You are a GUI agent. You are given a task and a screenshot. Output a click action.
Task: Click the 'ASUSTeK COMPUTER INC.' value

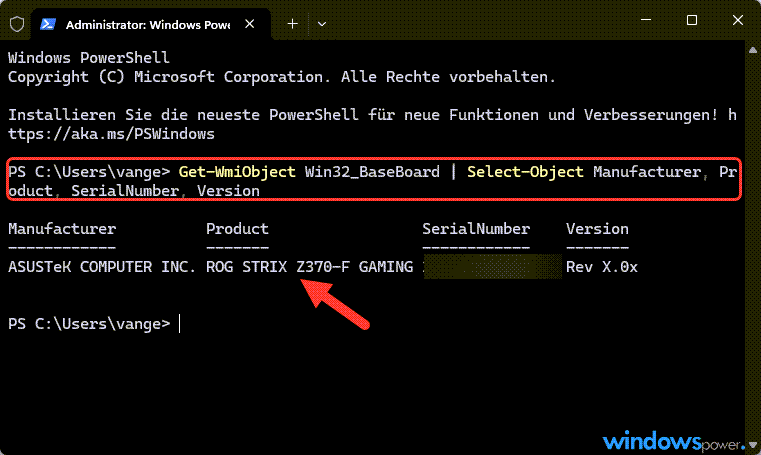point(102,267)
